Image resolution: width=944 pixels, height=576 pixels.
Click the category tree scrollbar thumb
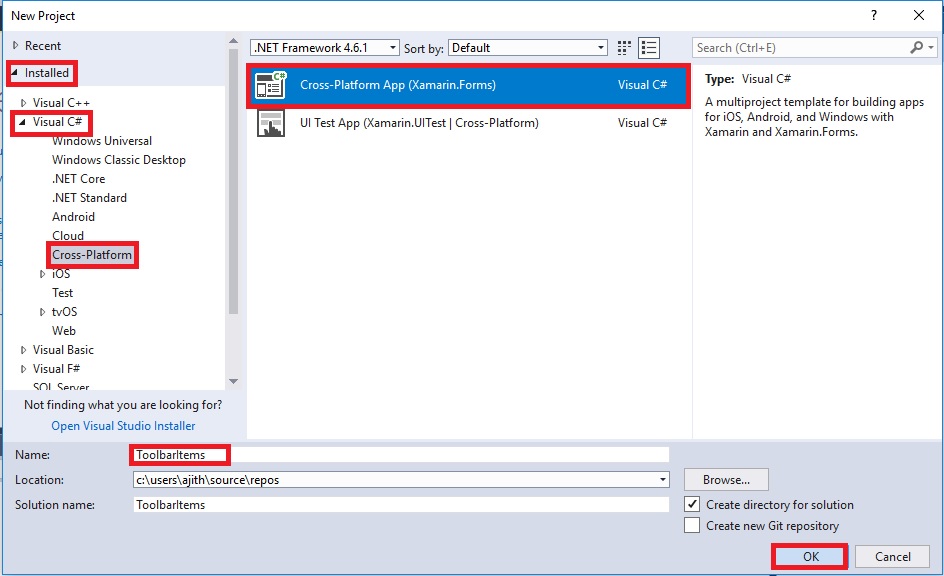234,181
